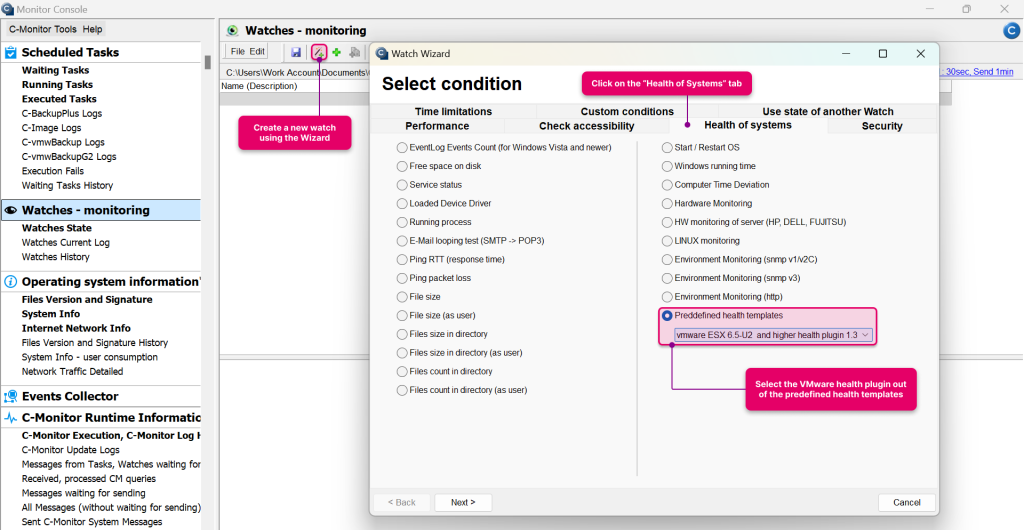Cancel the Watch Wizard dialog
The width and height of the screenshot is (1024, 530).
coord(906,502)
